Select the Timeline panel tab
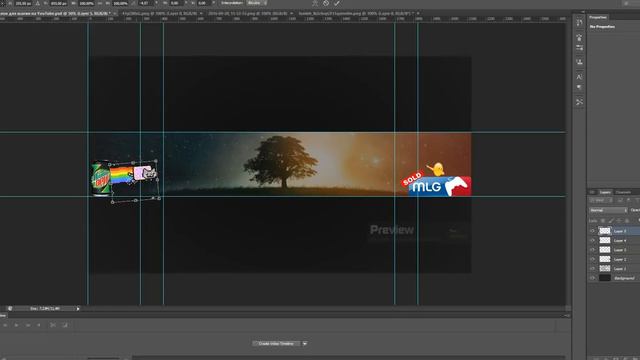Viewport: 640px width, 360px height. tap(3, 316)
